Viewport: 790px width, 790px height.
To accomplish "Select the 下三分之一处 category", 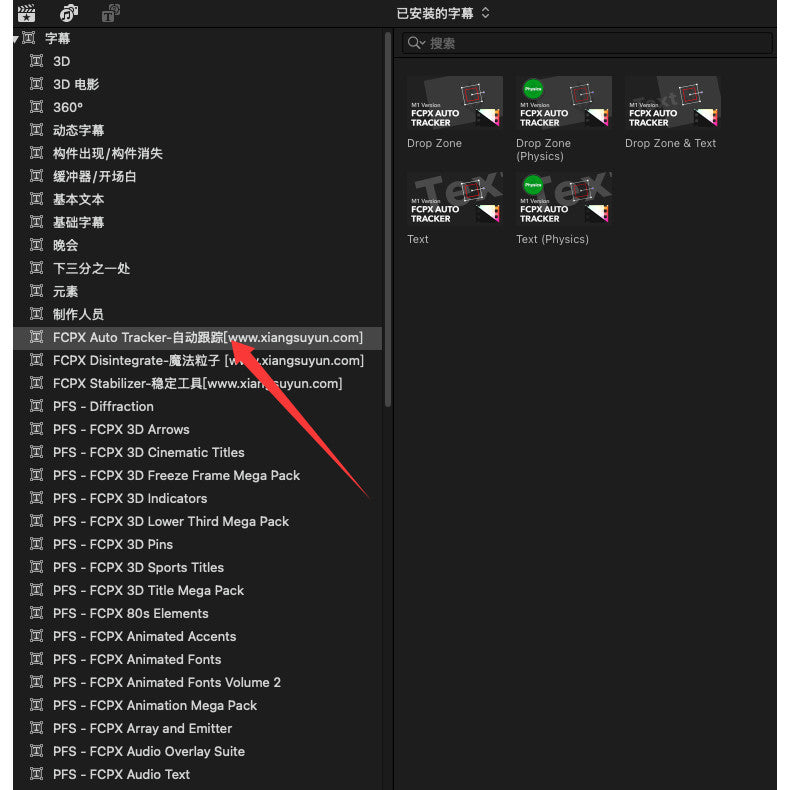I will click(x=198, y=269).
